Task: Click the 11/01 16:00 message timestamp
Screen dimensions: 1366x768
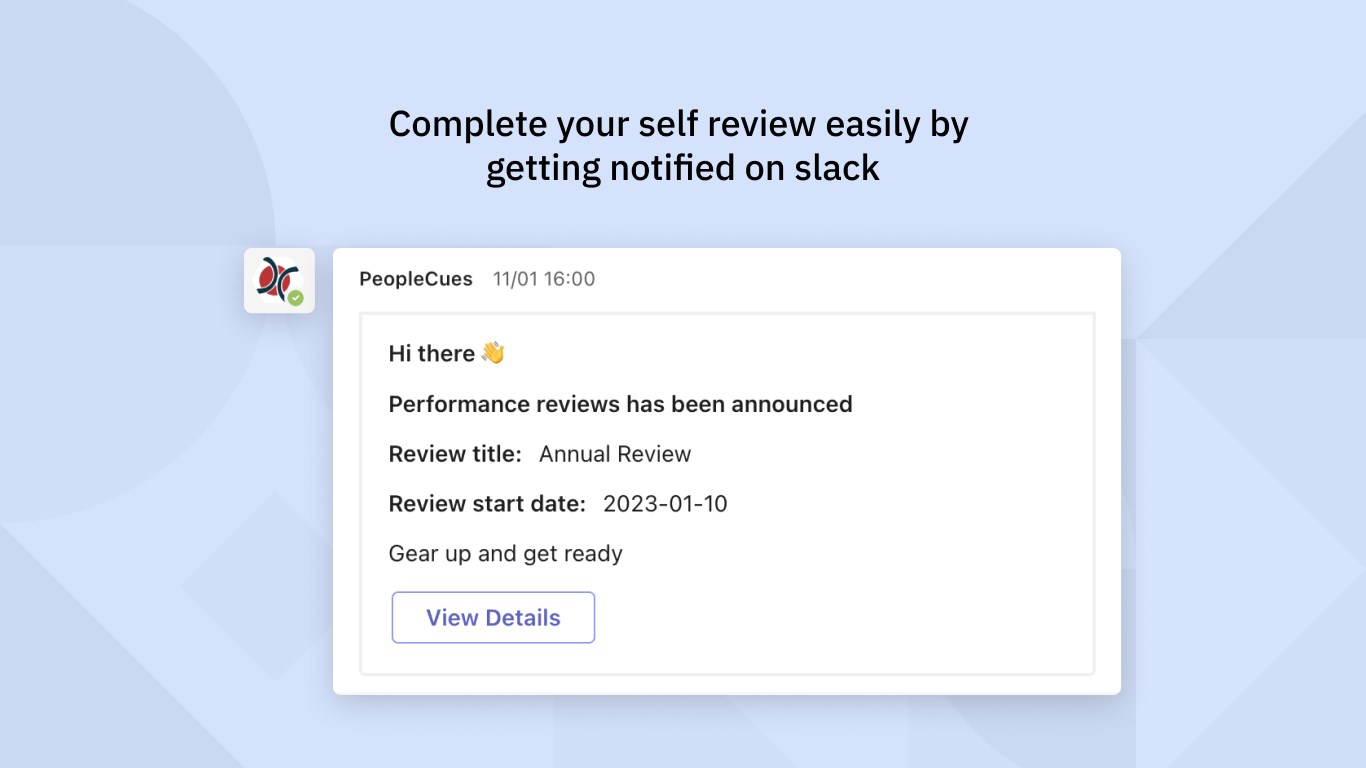Action: pos(544,279)
